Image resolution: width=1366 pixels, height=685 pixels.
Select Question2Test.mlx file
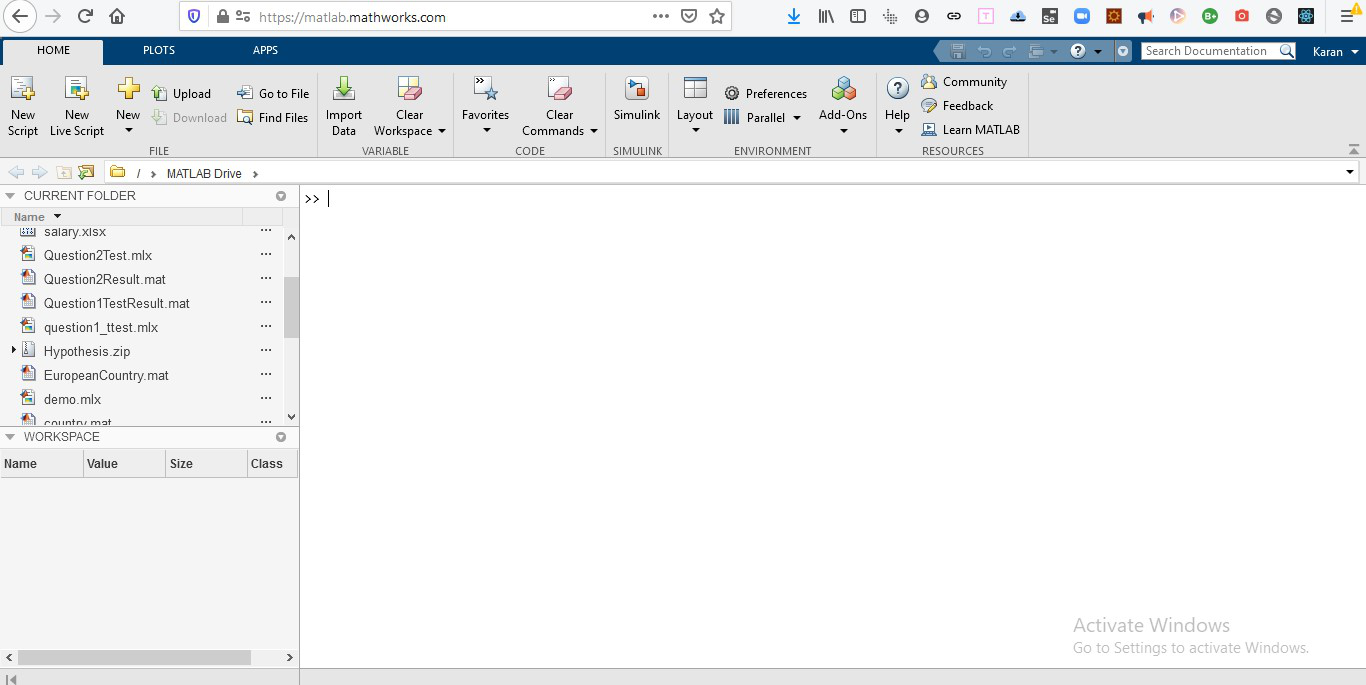(x=98, y=255)
